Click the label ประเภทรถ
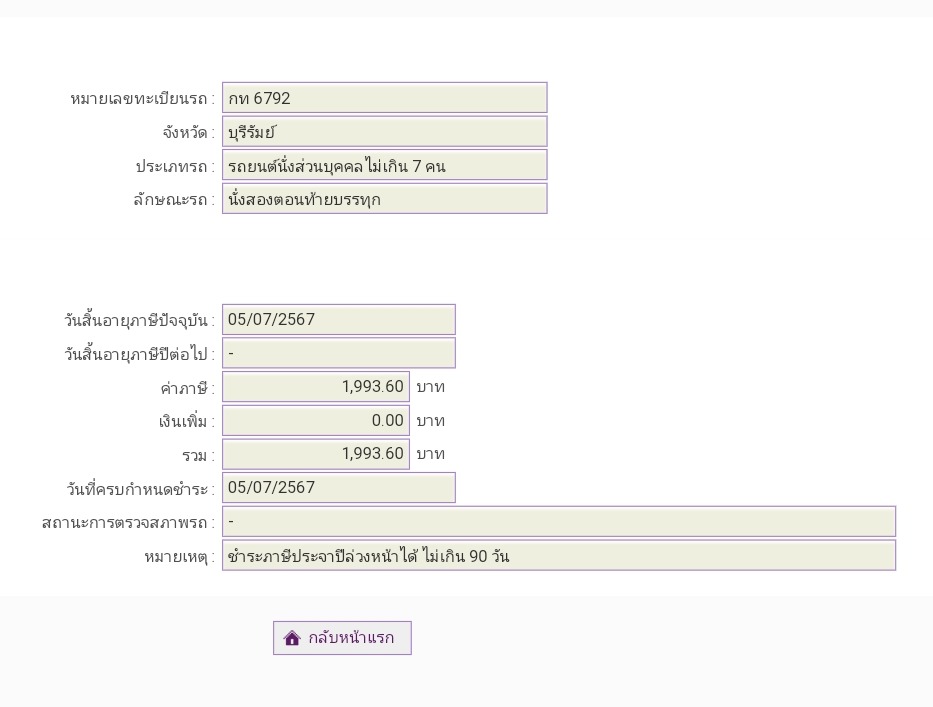 [175, 166]
